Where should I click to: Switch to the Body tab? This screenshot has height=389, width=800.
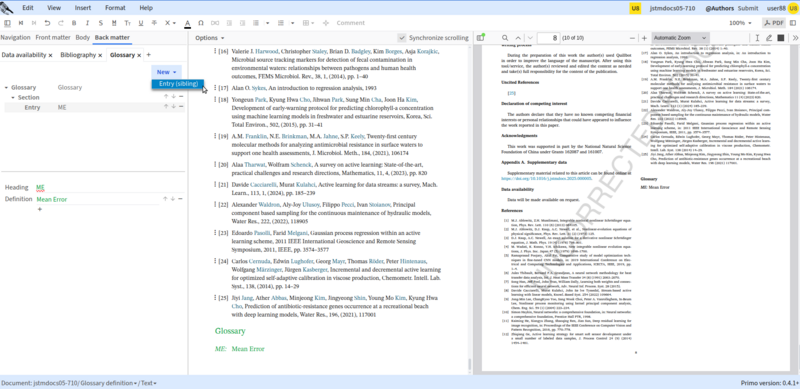(x=83, y=37)
